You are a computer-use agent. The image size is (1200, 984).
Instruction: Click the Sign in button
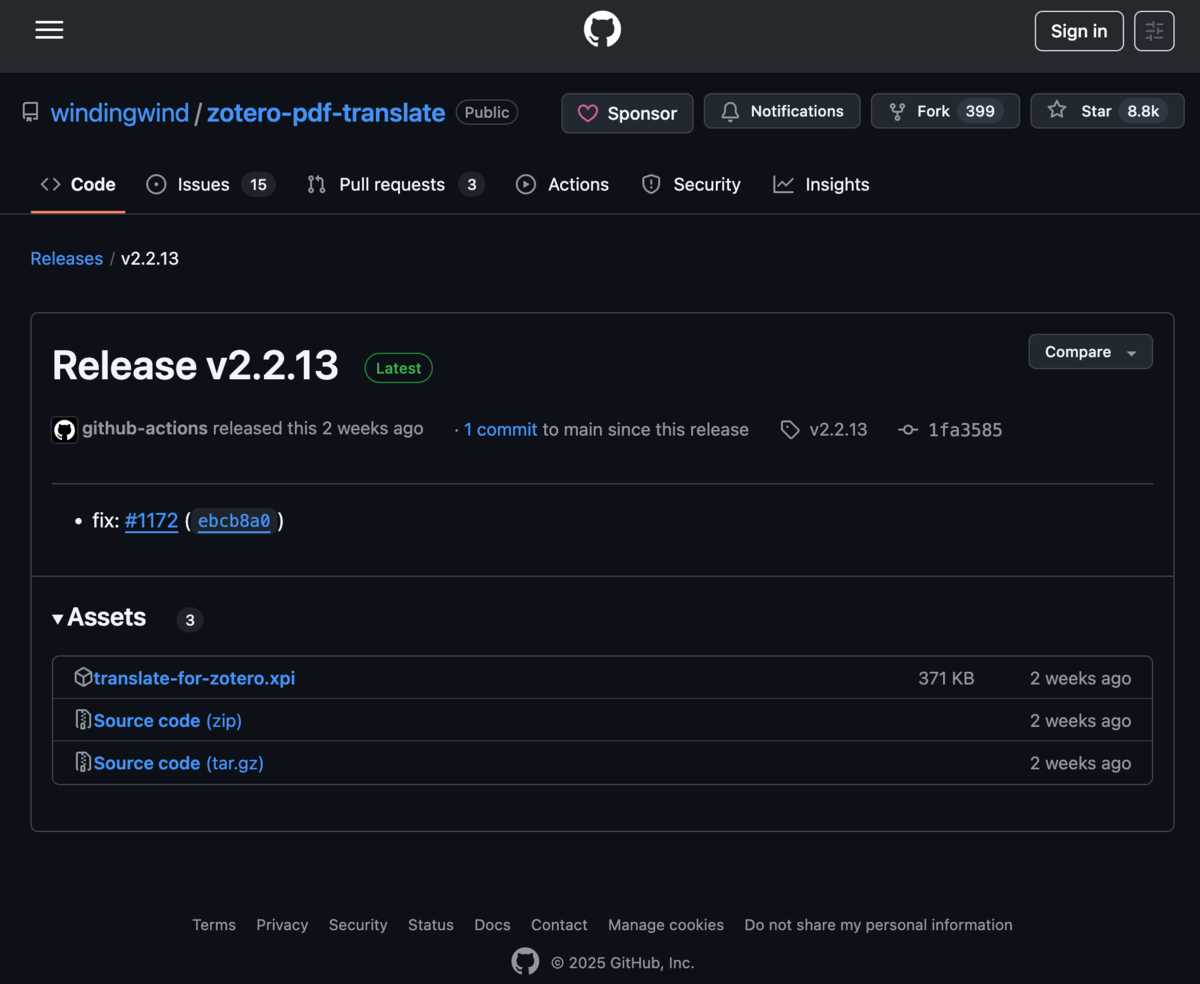pos(1079,31)
